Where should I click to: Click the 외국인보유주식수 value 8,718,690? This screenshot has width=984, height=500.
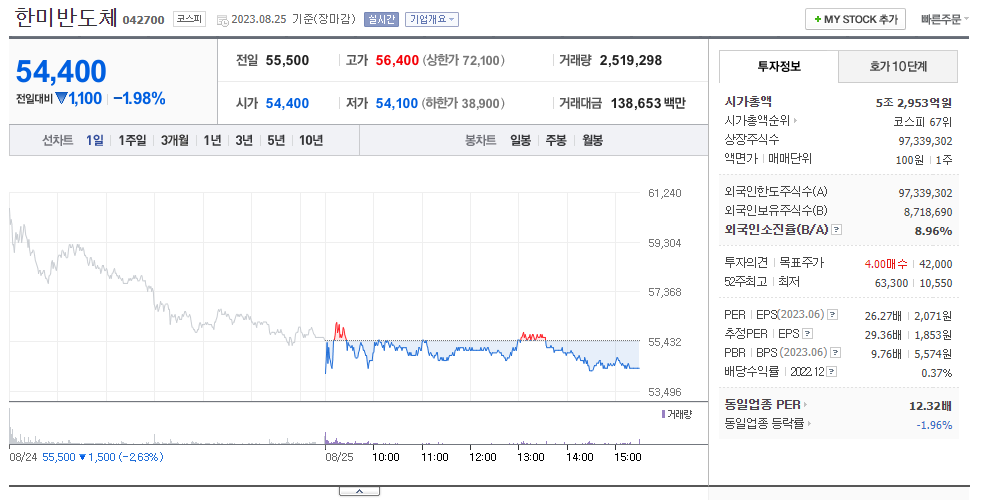pos(928,212)
